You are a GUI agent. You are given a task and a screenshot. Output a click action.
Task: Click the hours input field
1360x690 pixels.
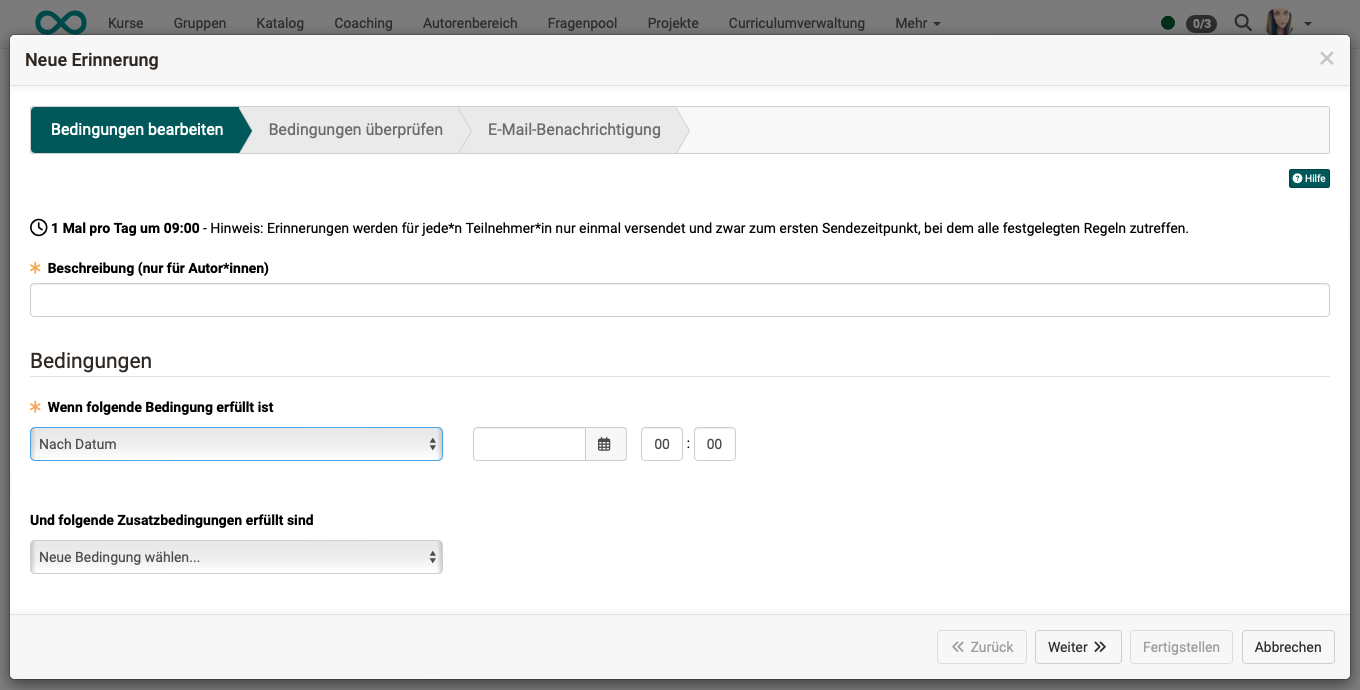click(x=661, y=444)
